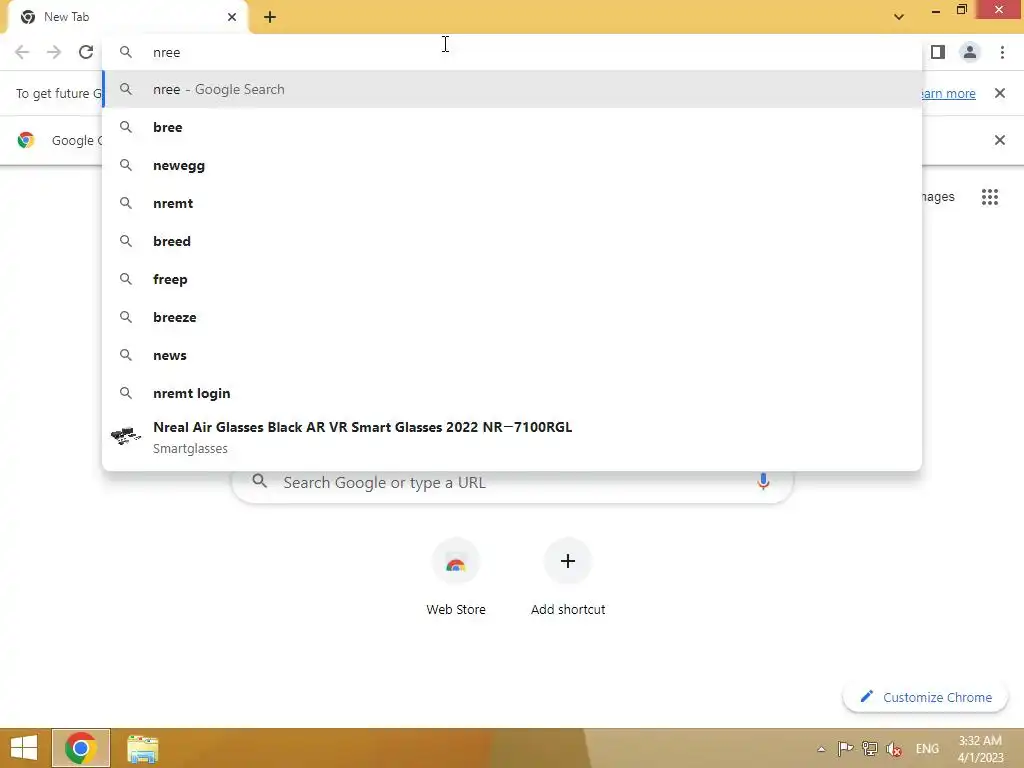The image size is (1024, 768).
Task: Choose the news suggestion
Action: point(512,355)
